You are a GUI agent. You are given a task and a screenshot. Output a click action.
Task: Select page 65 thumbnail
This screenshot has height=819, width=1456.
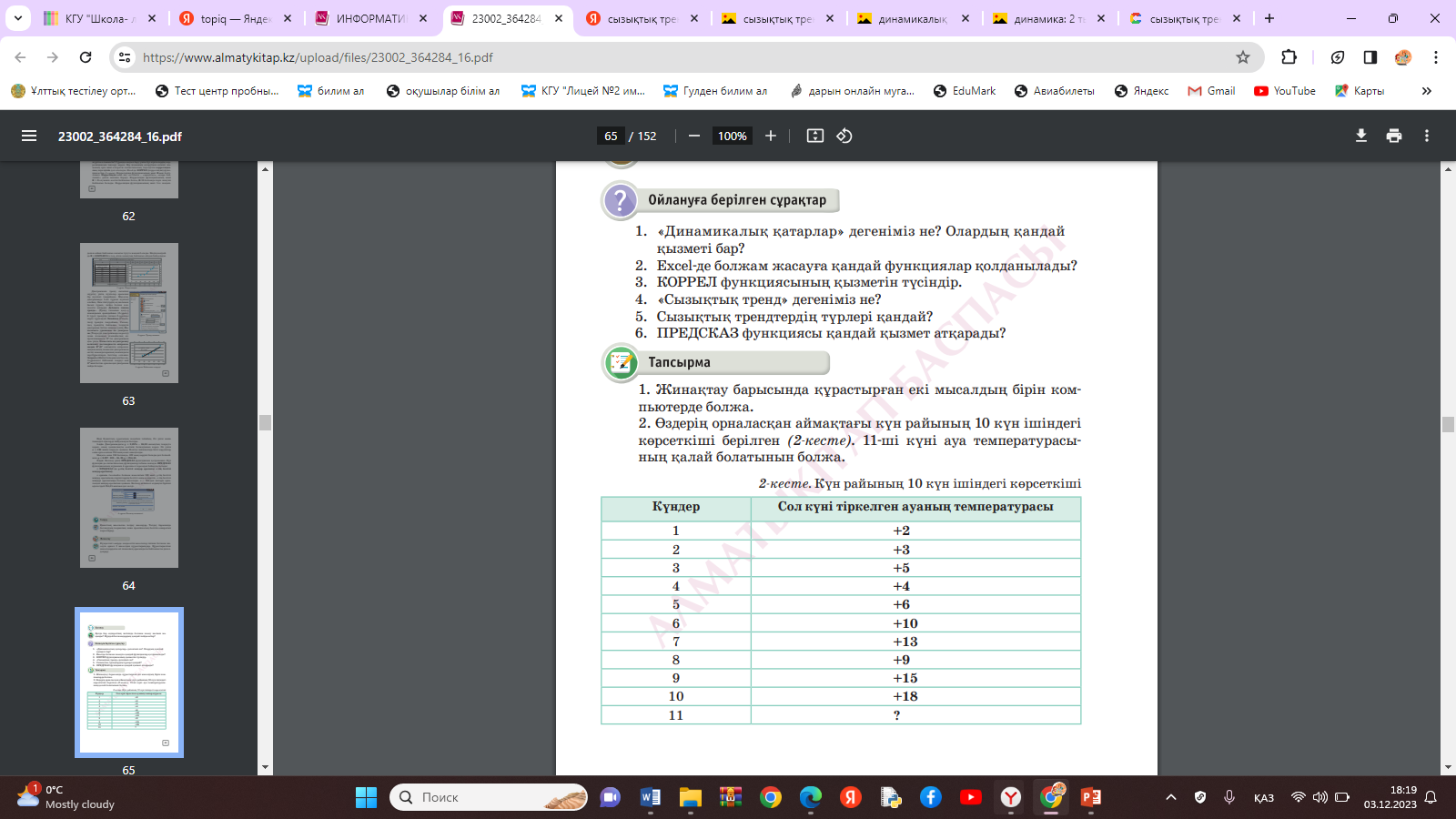click(129, 682)
